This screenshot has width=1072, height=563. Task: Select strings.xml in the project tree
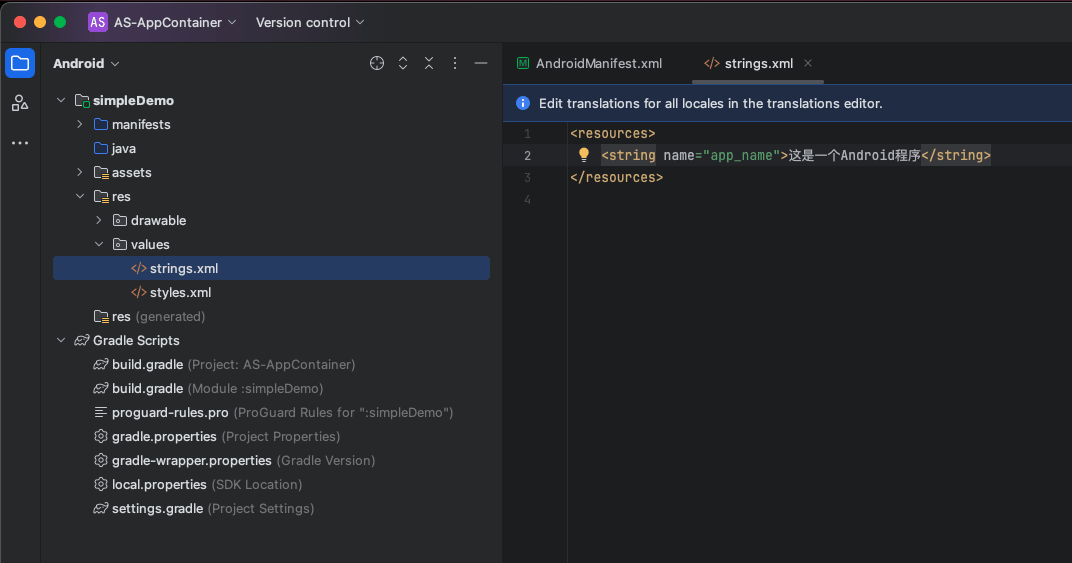click(x=271, y=268)
